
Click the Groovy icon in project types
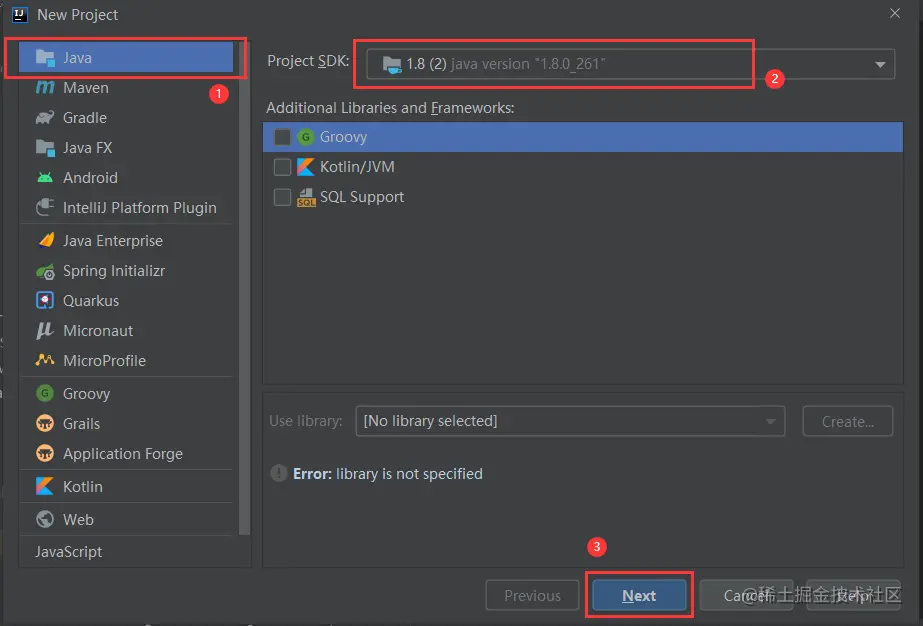45,393
